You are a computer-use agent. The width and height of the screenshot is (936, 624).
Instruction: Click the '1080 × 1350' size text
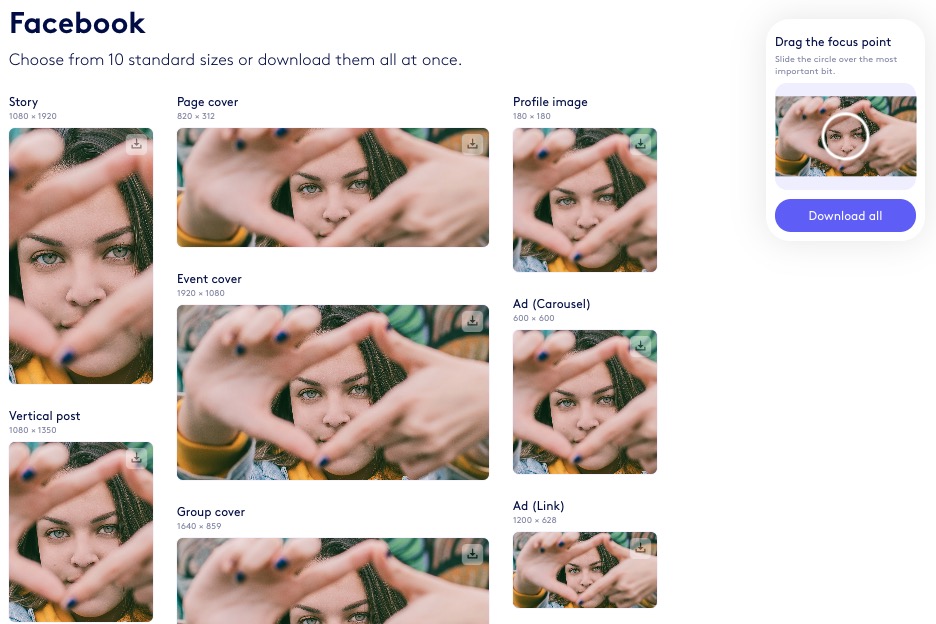33,430
